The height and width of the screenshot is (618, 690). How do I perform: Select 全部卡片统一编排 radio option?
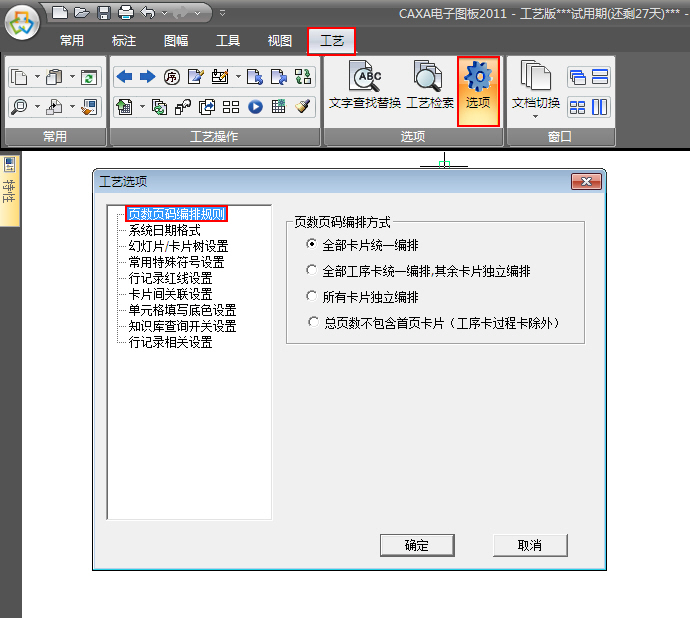coord(363,245)
